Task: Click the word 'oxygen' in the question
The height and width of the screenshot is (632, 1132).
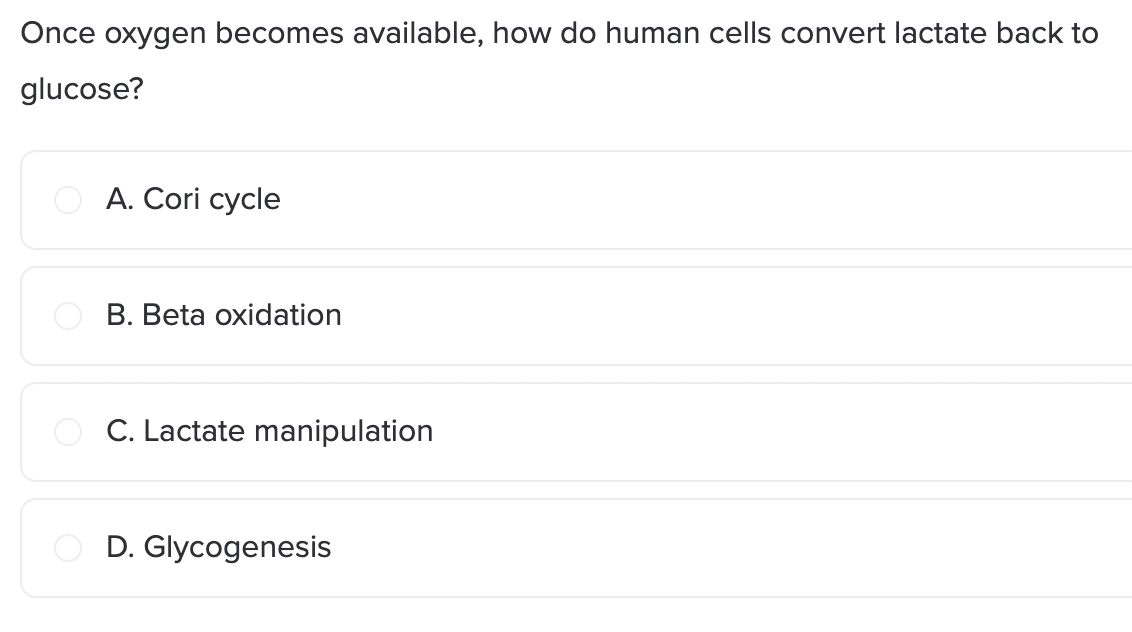Action: pyautogui.click(x=155, y=35)
